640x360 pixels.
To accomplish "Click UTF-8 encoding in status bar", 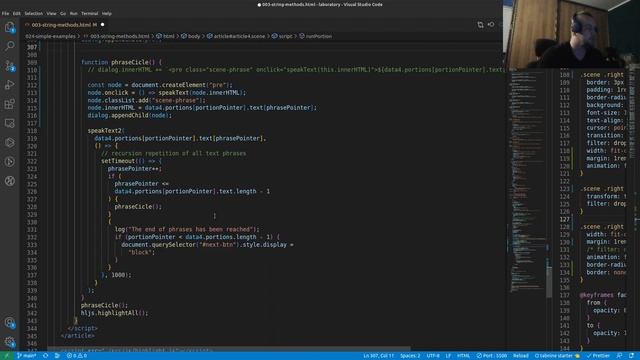I will click(433, 356).
